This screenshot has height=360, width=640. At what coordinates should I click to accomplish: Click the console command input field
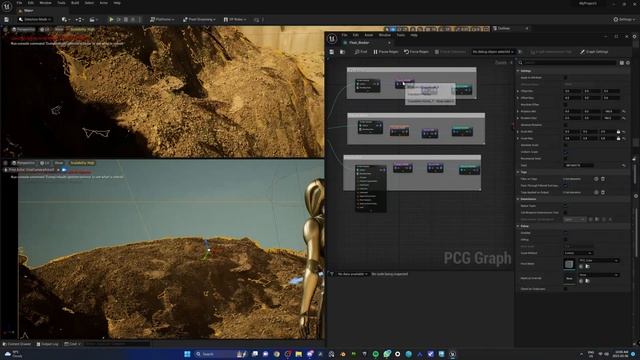(x=116, y=344)
